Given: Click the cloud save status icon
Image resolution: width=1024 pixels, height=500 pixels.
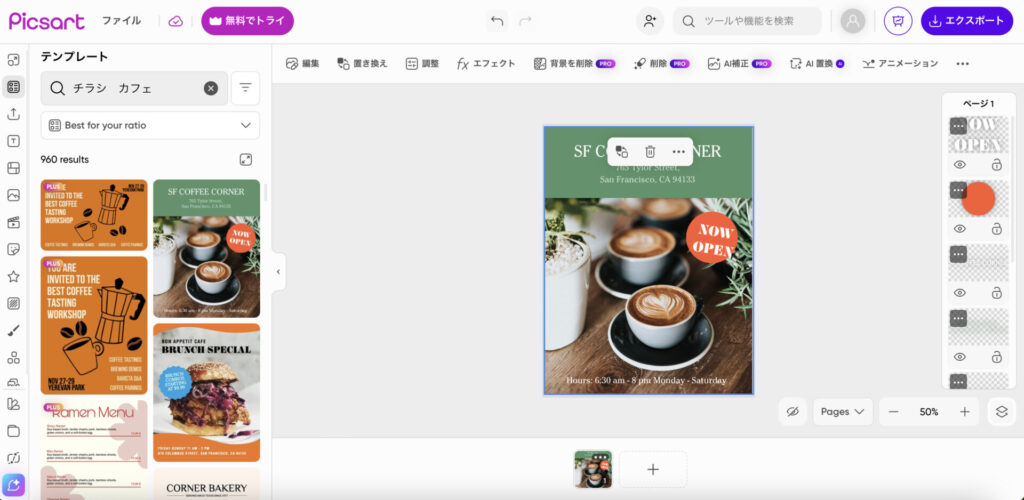Looking at the screenshot, I should 176,21.
